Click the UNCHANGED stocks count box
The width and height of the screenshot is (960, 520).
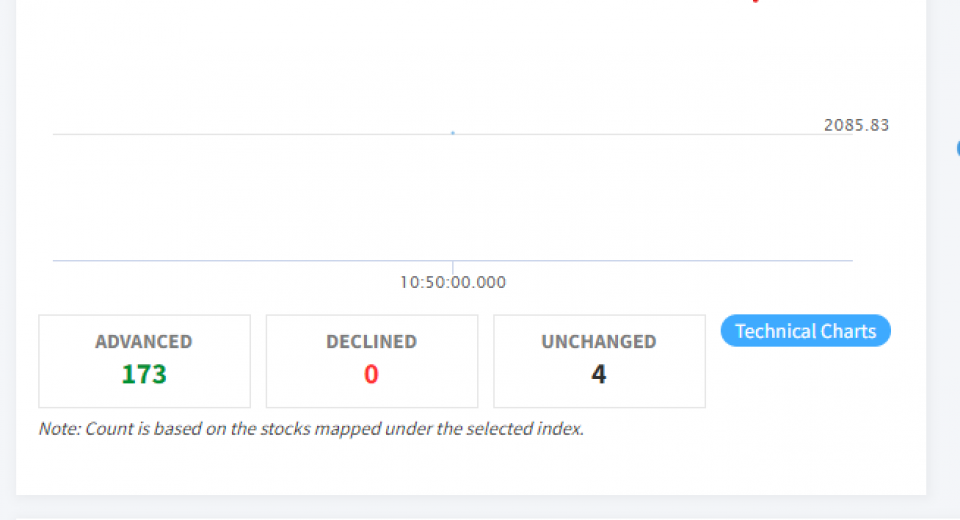599,361
